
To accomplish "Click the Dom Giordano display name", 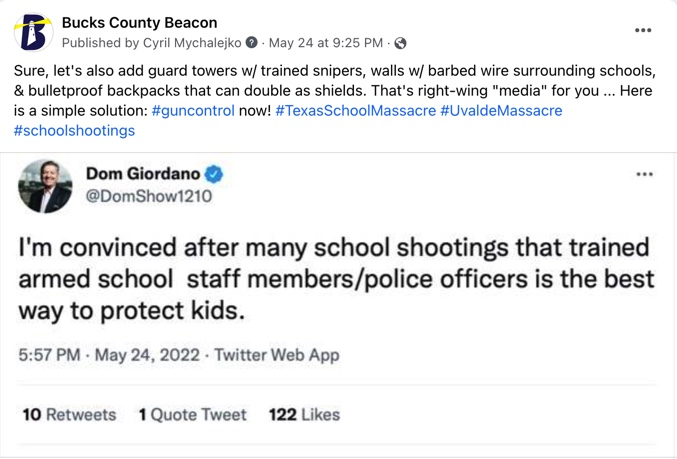I will click(x=143, y=175).
